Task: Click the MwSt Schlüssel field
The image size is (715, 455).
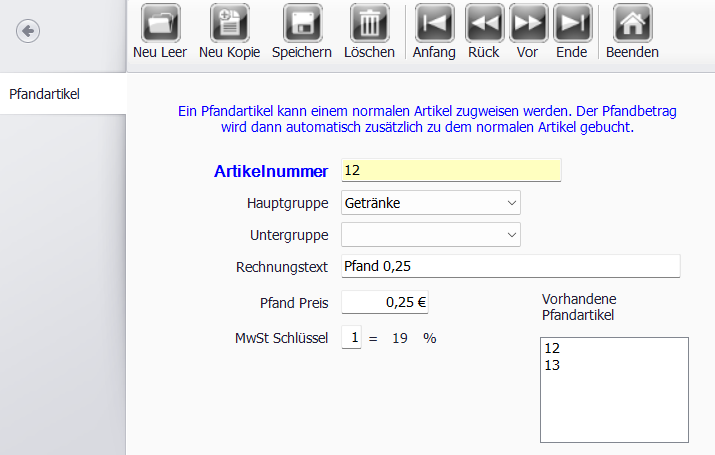Action: tap(352, 337)
